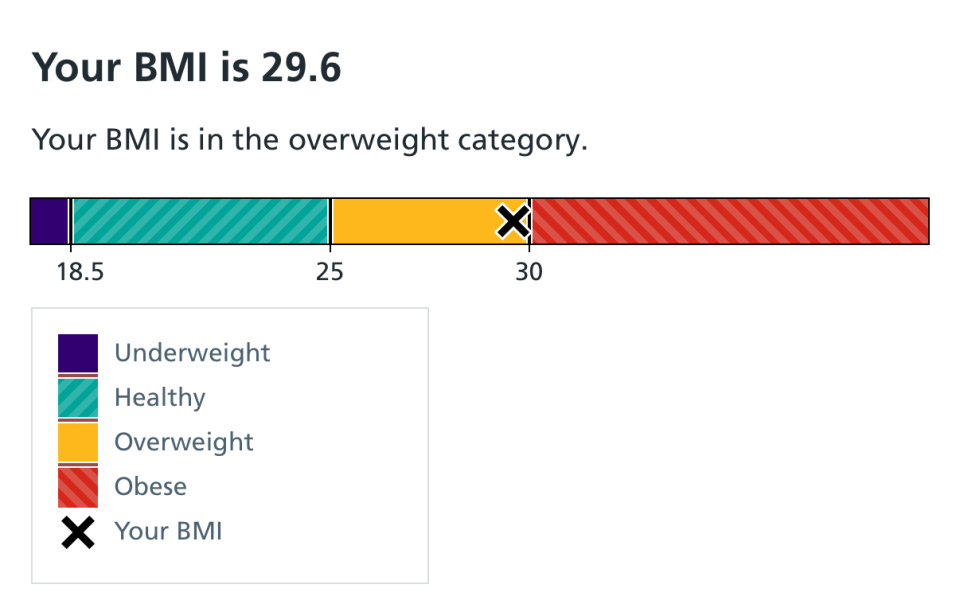Click the teal healthy segment of bar
The width and height of the screenshot is (960, 600).
200,221
